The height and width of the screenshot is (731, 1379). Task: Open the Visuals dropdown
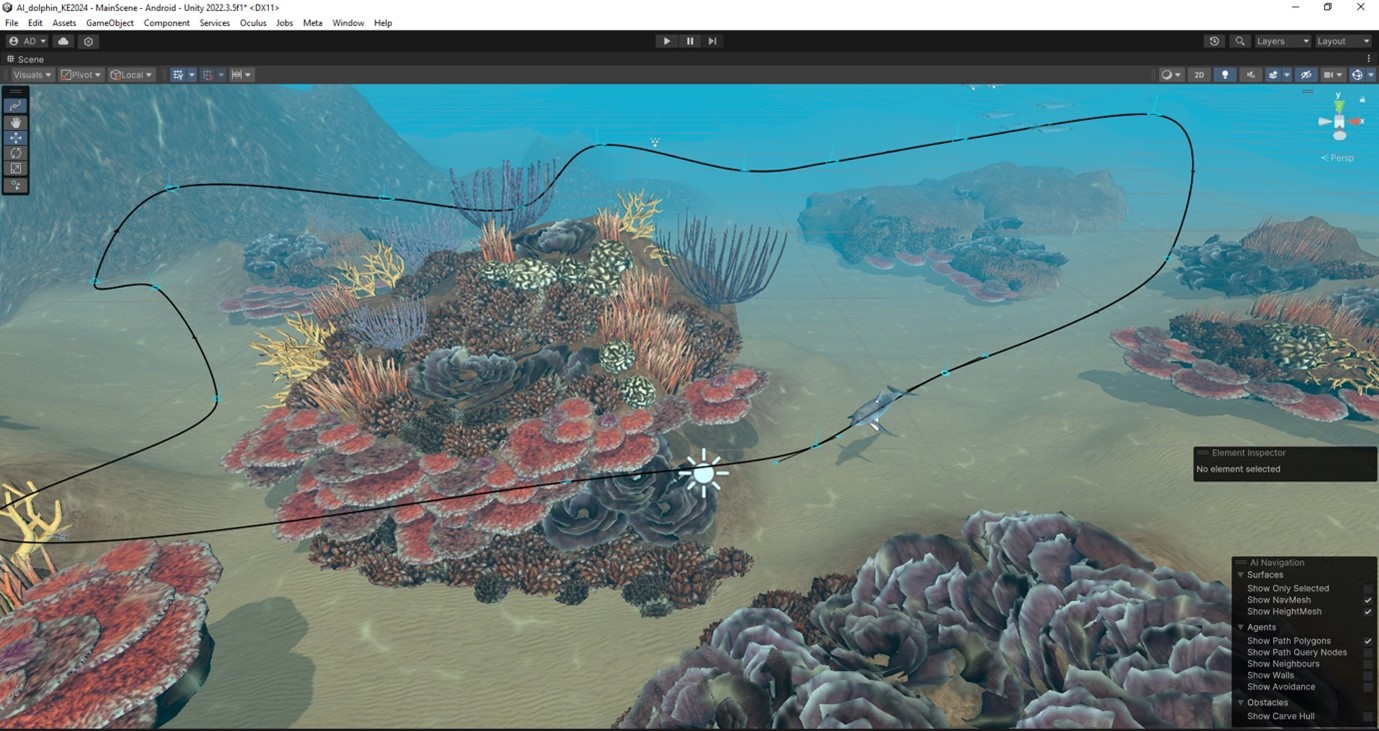tap(32, 75)
